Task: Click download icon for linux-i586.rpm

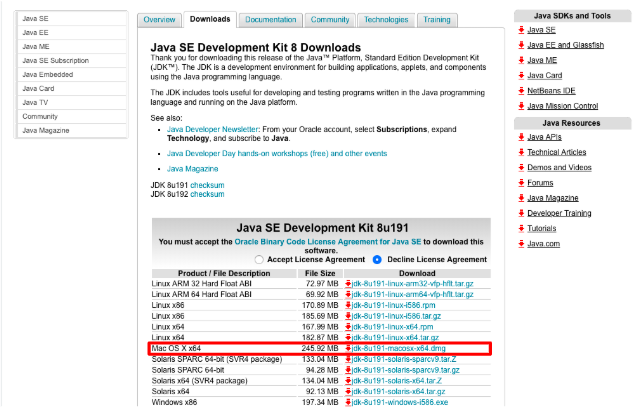Action: pyautogui.click(x=348, y=305)
